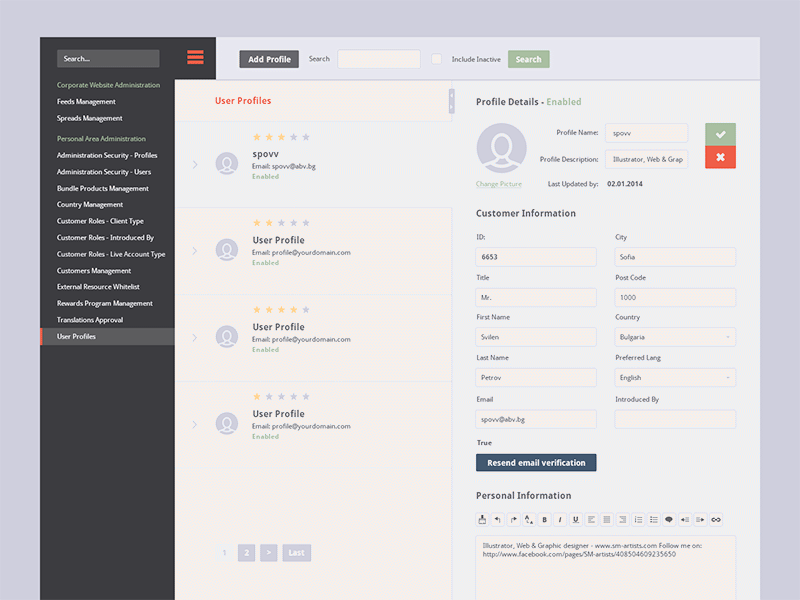Open the hamburger menu at sidebar top
Viewport: 800px width, 600px height.
(x=195, y=57)
